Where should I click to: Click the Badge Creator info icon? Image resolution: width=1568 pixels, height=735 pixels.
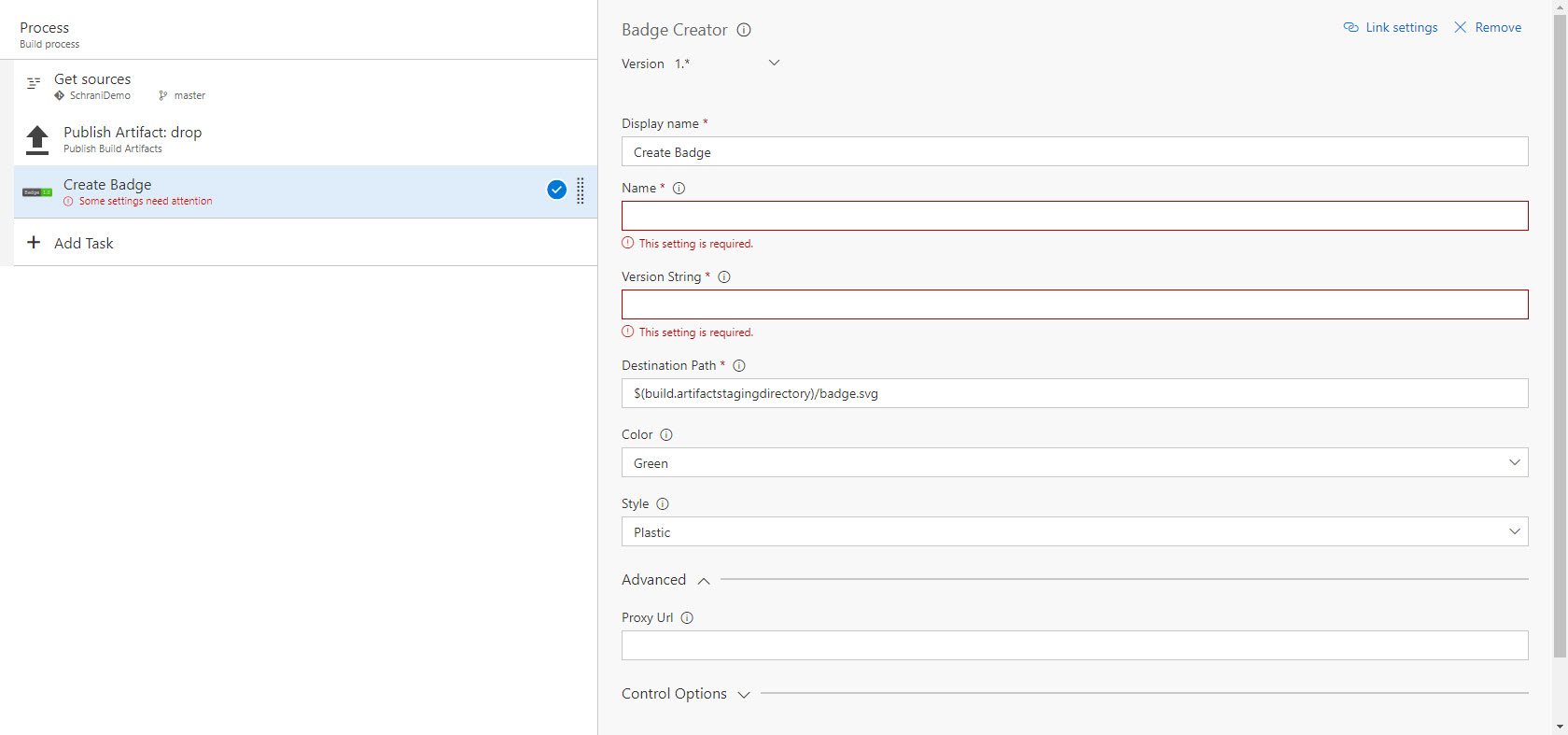(x=744, y=30)
